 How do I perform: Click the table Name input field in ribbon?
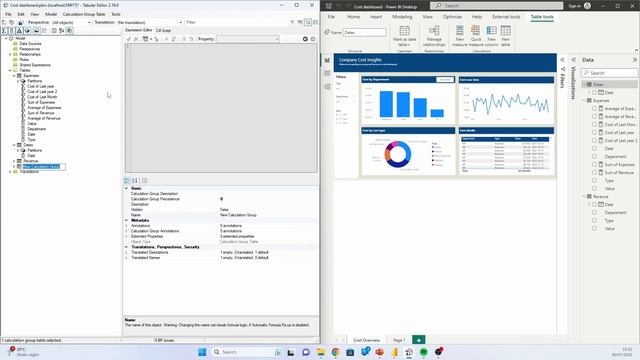coord(365,32)
